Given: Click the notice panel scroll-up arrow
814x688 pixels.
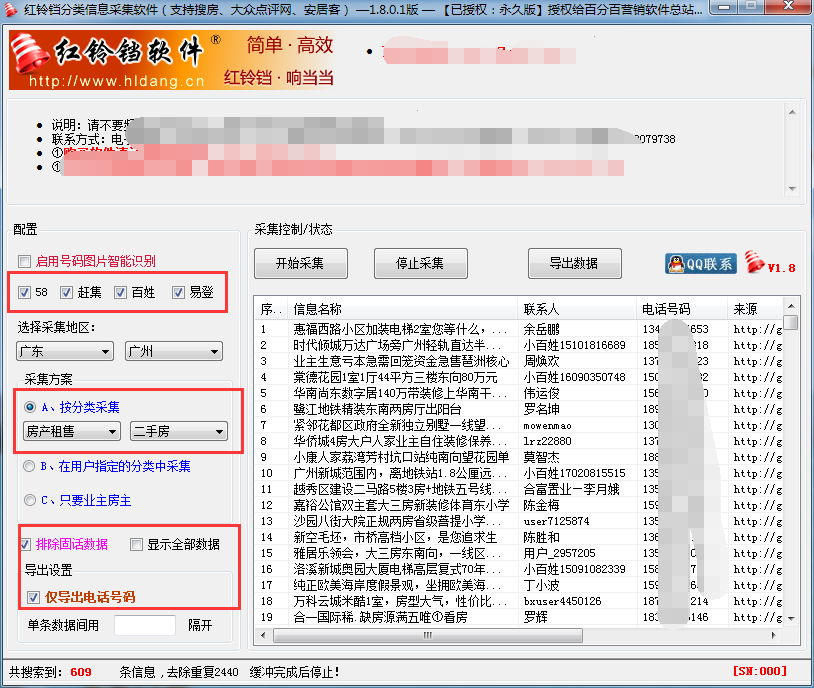Looking at the screenshot, I should coord(792,112).
